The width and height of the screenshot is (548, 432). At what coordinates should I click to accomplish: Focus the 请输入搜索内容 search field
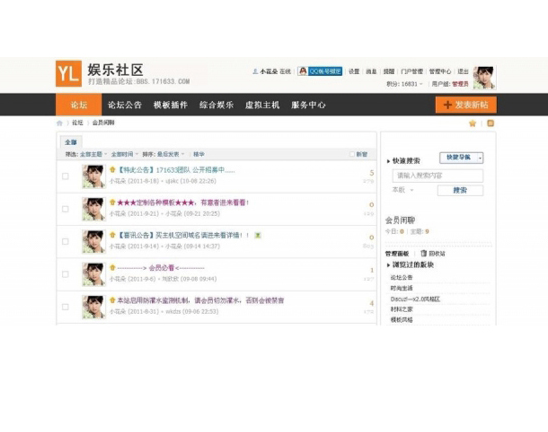point(438,176)
